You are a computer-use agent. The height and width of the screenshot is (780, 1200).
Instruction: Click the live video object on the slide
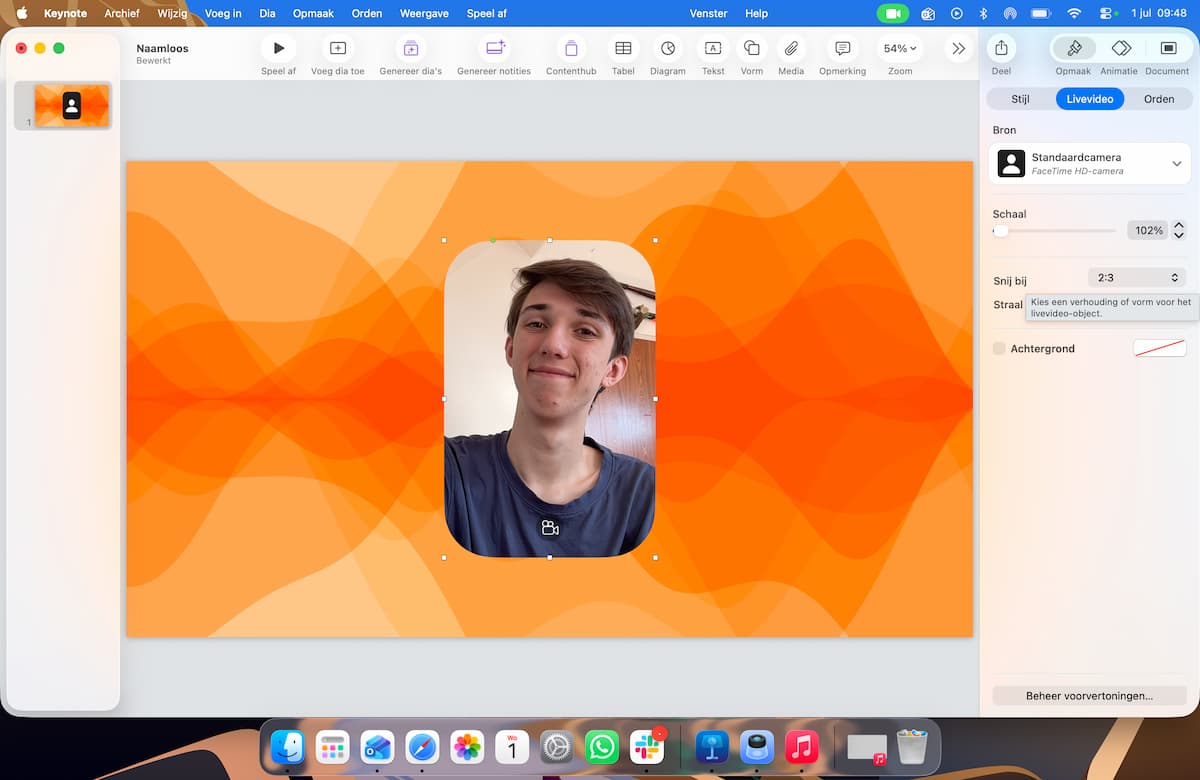coord(549,398)
